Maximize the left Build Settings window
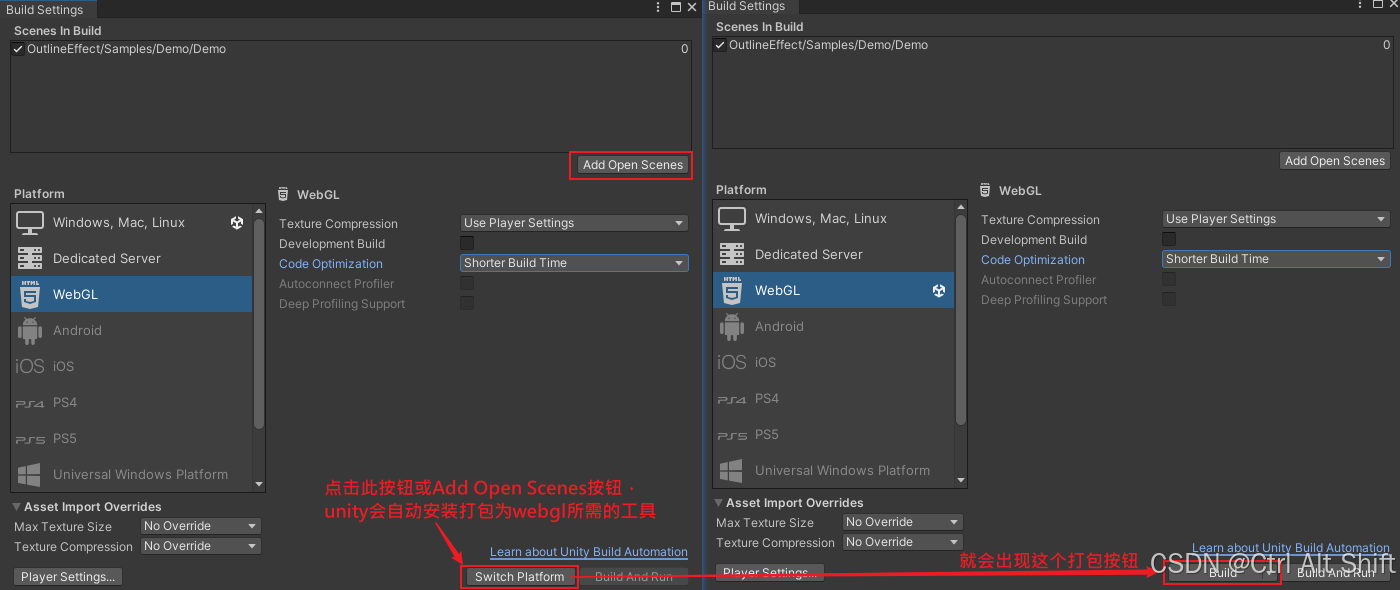The width and height of the screenshot is (1400, 590). pyautogui.click(x=676, y=7)
